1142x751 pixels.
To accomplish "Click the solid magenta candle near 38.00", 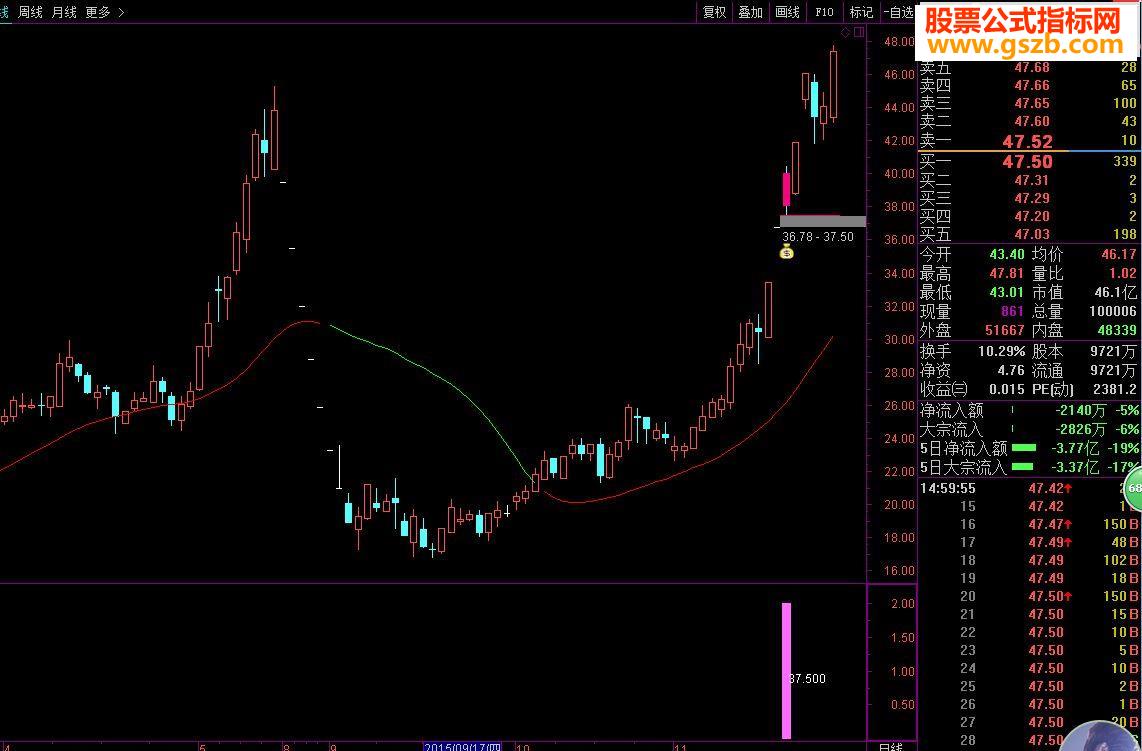I will 787,189.
